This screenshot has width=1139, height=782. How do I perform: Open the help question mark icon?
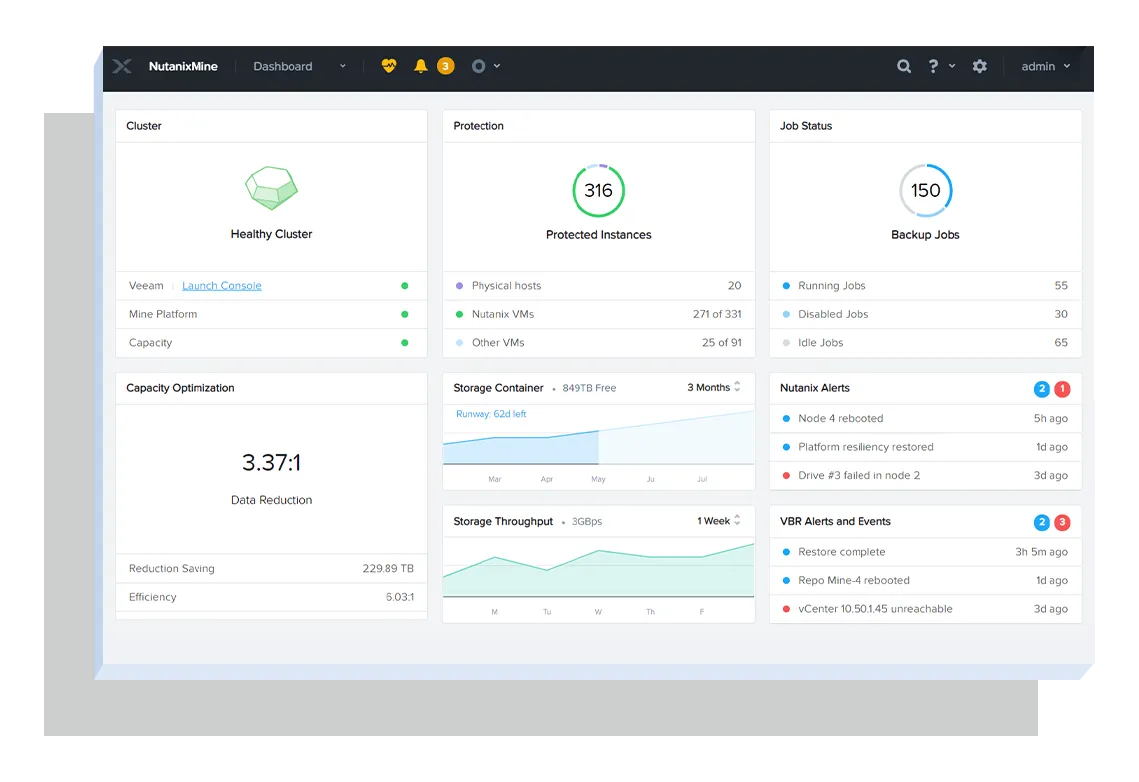click(933, 66)
